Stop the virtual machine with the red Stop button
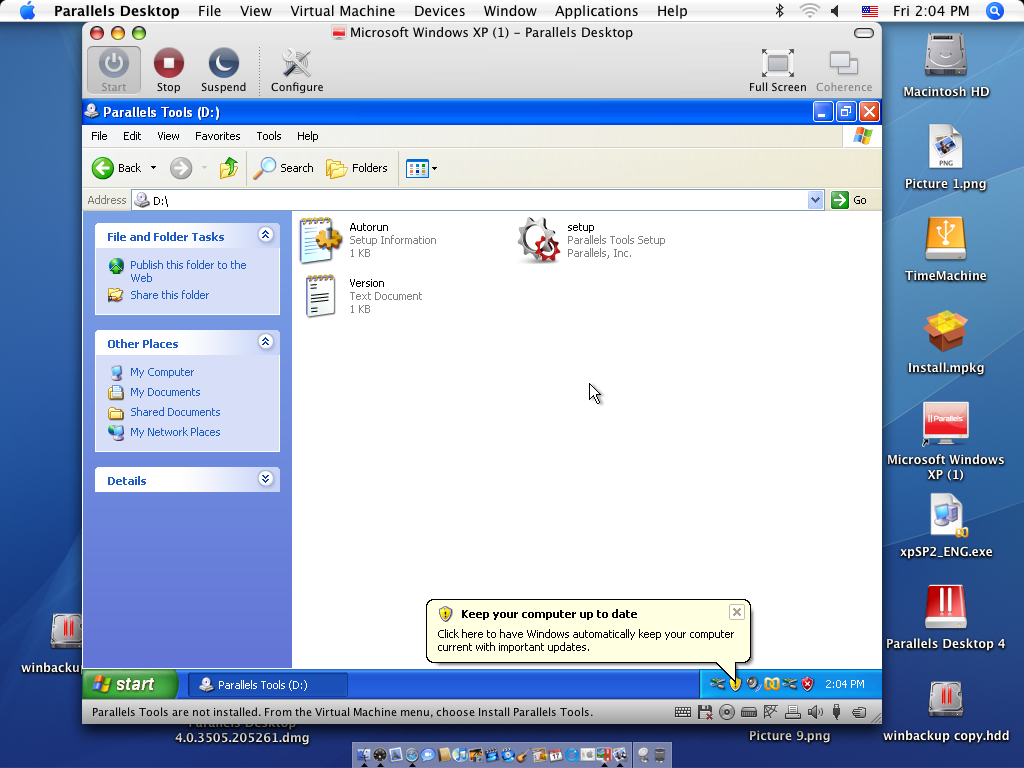This screenshot has width=1024, height=768. coord(168,70)
